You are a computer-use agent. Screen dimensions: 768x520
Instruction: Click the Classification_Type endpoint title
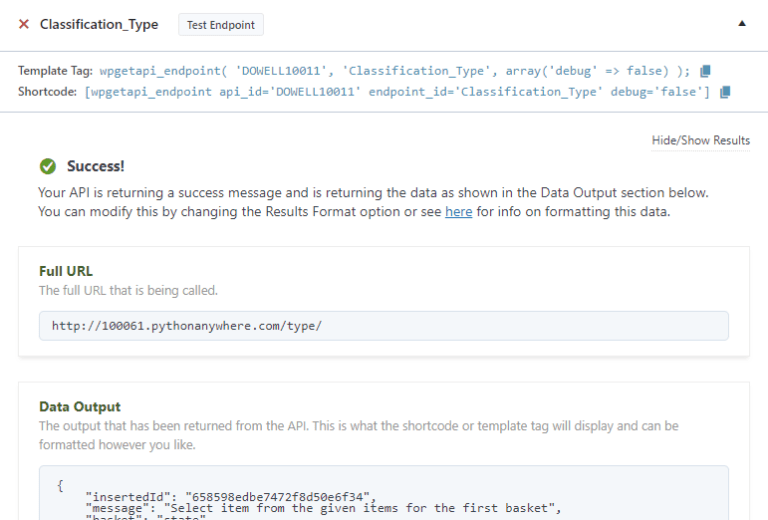(99, 24)
